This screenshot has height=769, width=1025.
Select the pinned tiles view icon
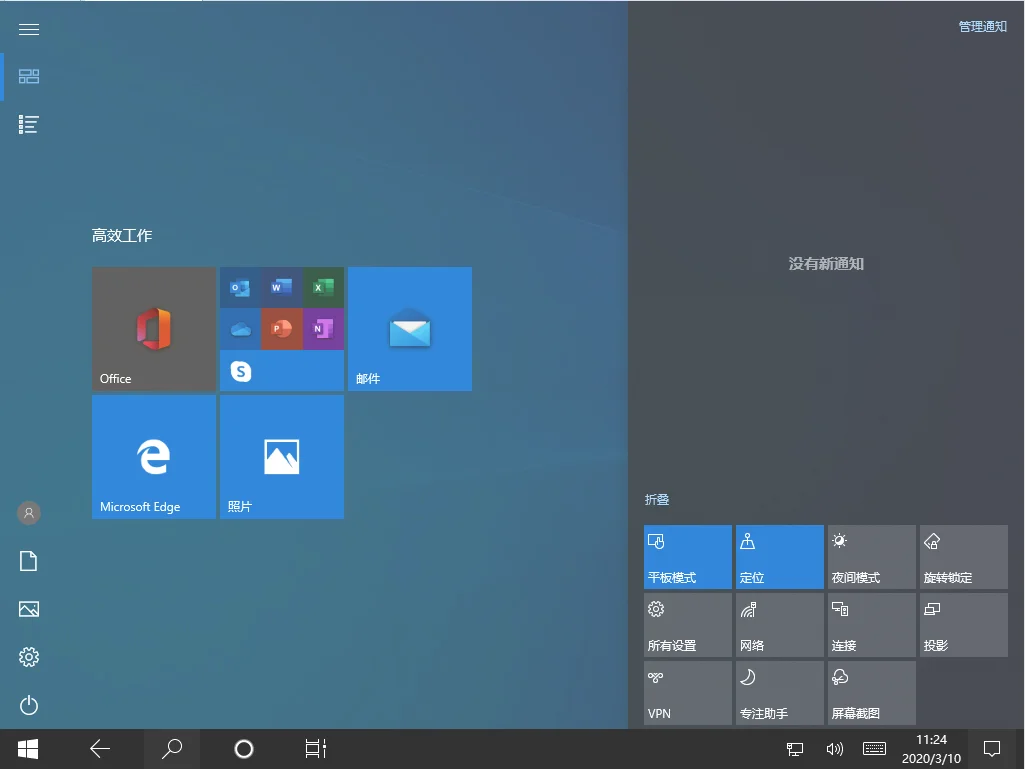pyautogui.click(x=29, y=77)
